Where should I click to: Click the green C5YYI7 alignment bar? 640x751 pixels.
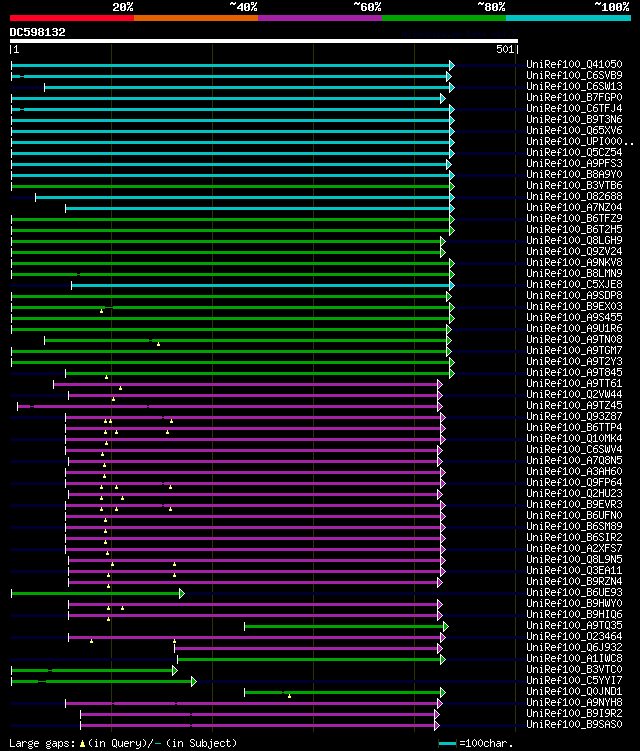[x=103, y=682]
